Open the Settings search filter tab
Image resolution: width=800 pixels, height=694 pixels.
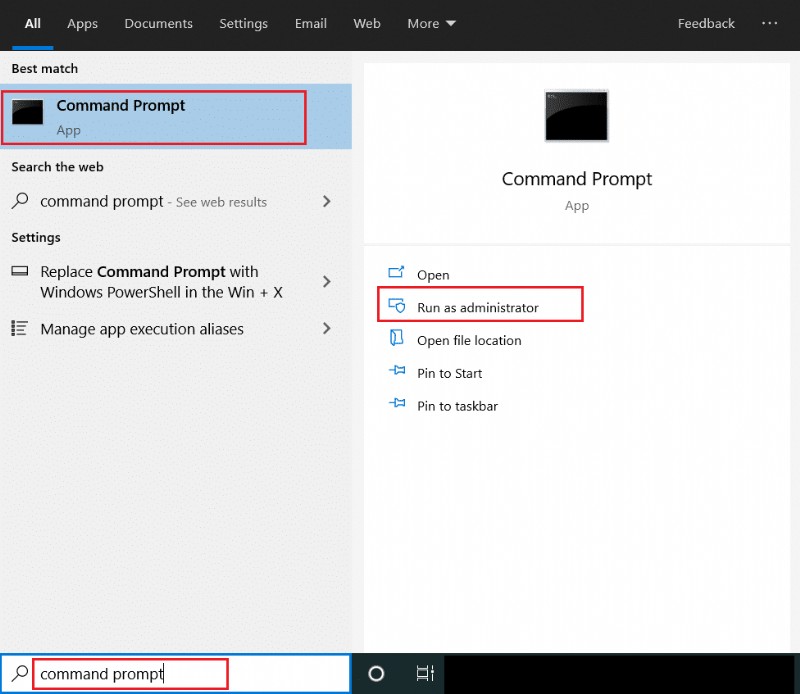243,23
